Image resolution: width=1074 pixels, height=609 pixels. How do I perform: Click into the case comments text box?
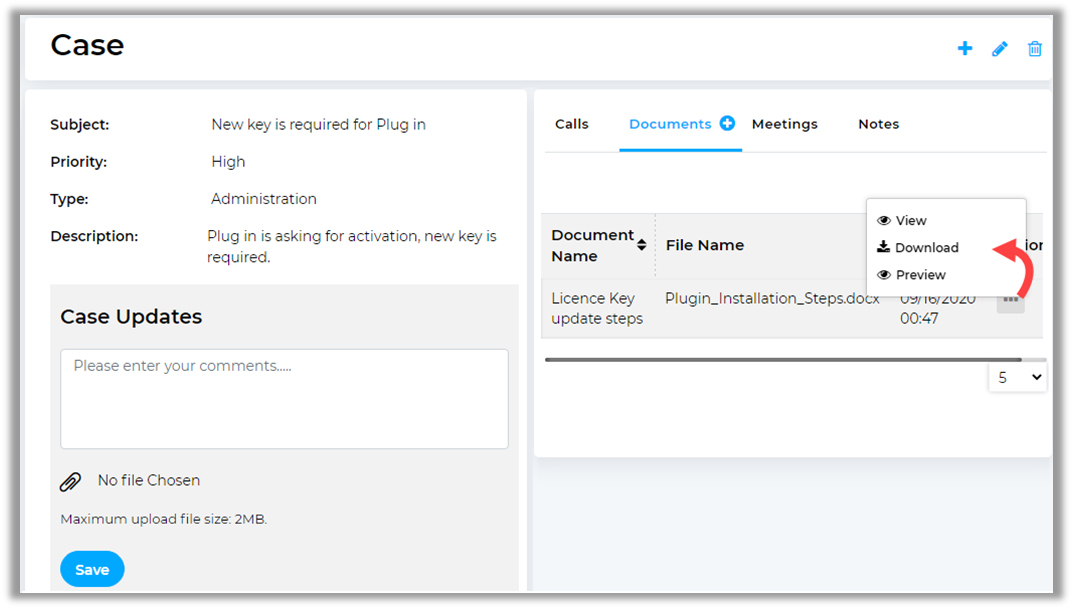pos(284,398)
